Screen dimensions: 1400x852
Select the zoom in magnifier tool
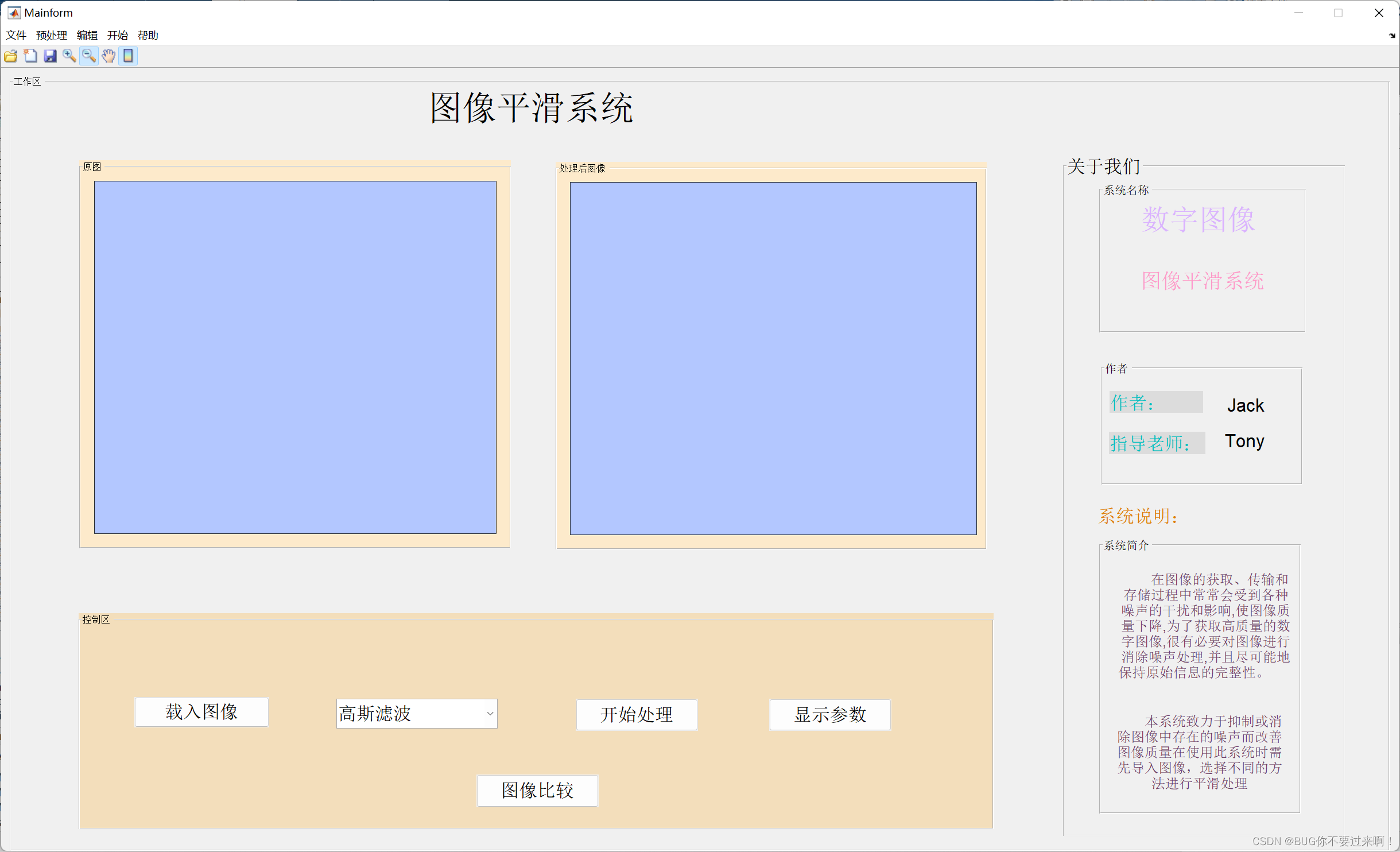pyautogui.click(x=69, y=56)
